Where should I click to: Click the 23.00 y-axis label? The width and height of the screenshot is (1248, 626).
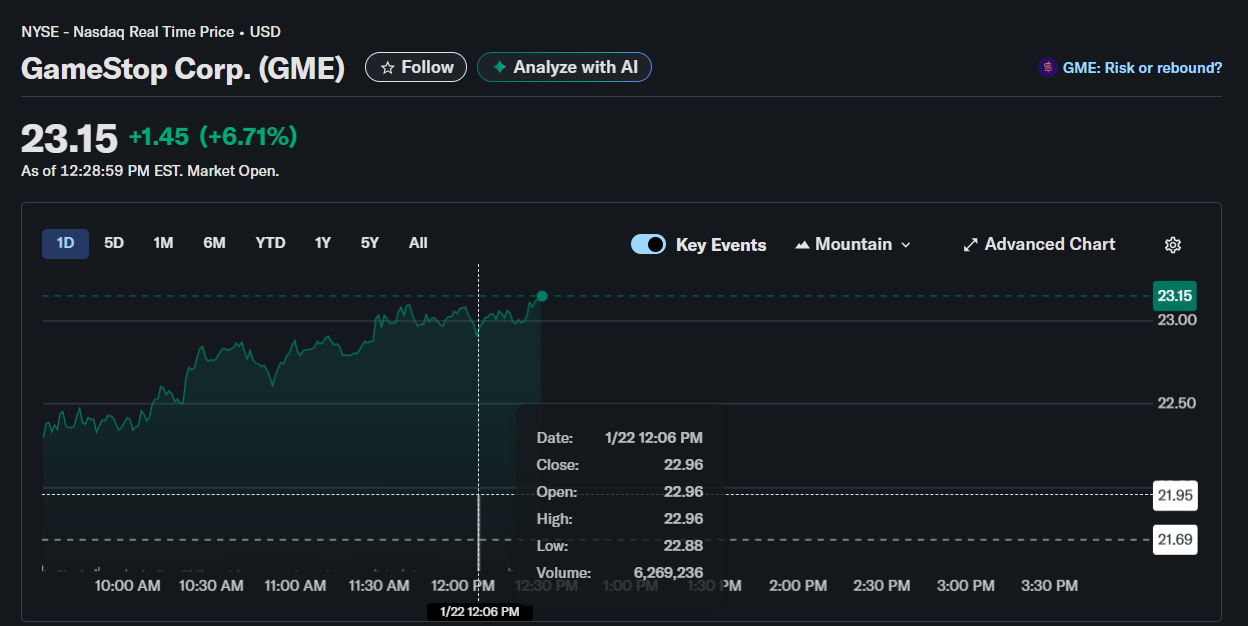[1177, 320]
